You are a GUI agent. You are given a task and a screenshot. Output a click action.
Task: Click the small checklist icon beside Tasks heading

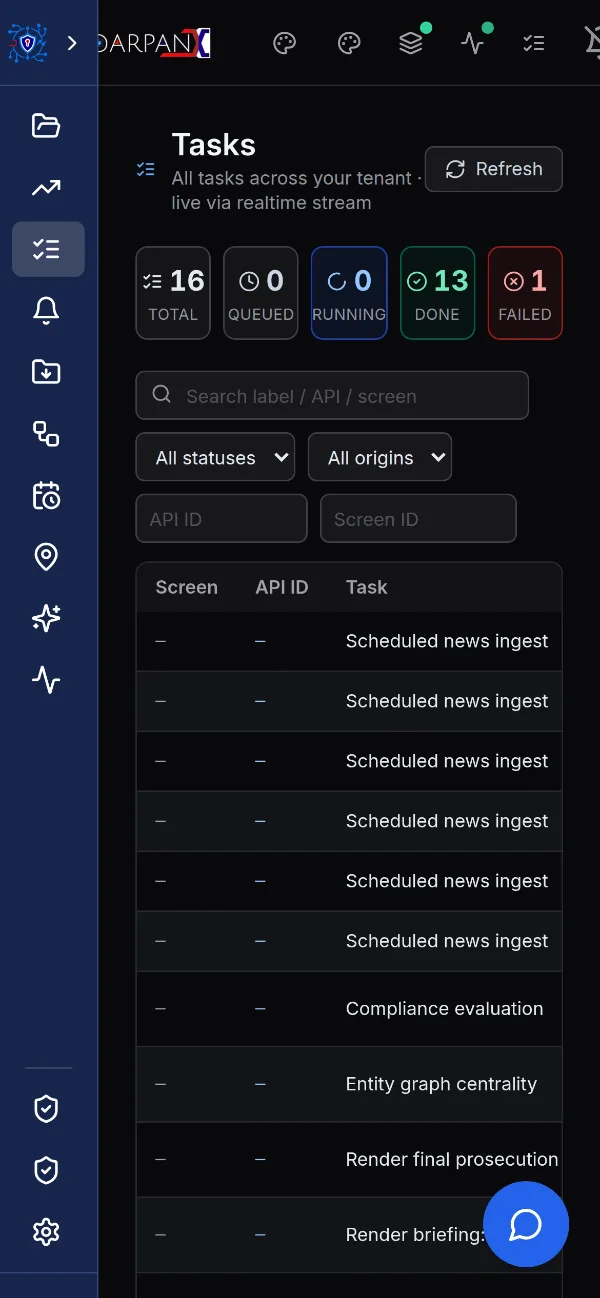pyautogui.click(x=146, y=169)
